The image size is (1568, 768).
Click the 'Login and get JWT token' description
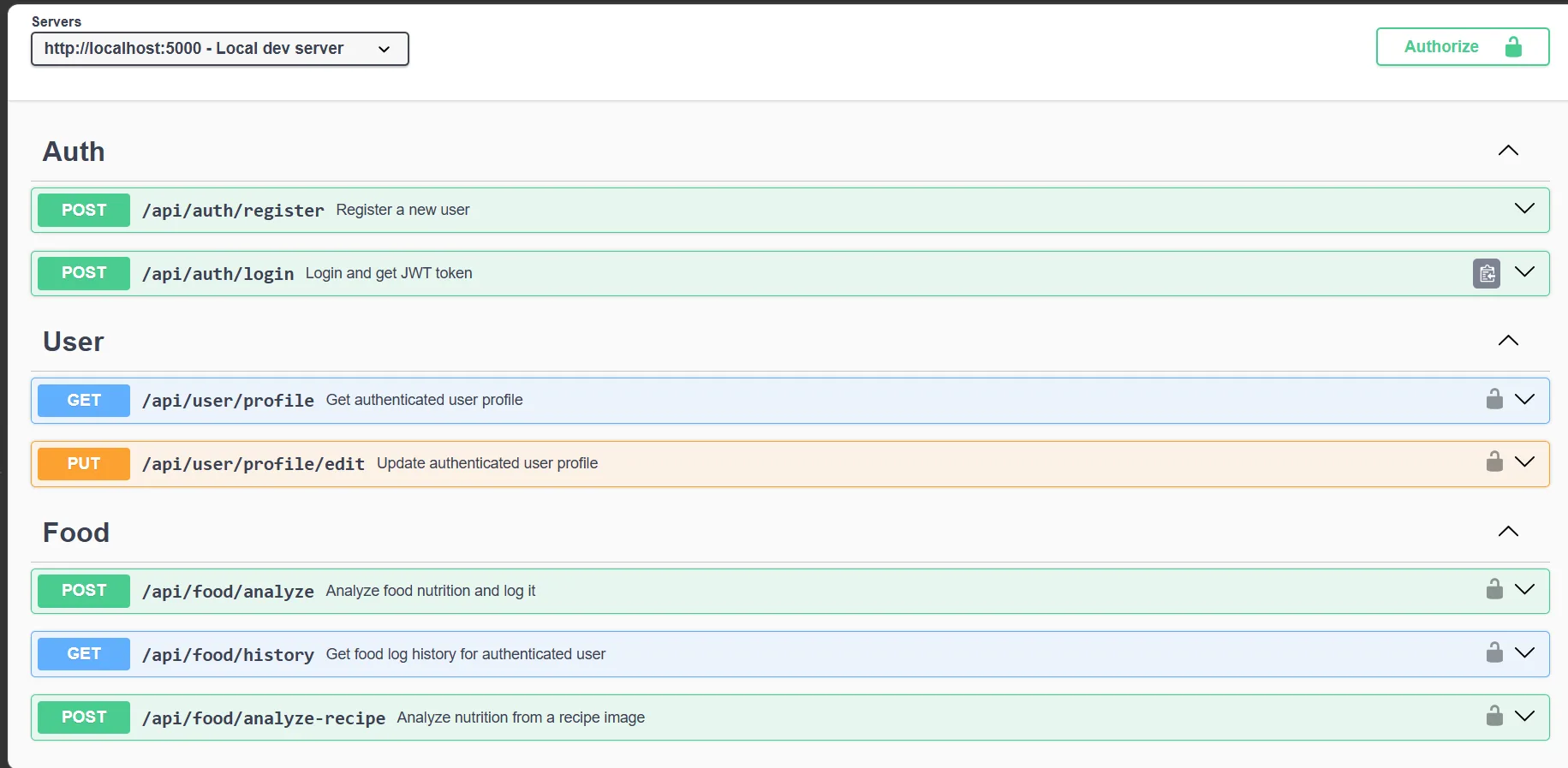tap(389, 273)
